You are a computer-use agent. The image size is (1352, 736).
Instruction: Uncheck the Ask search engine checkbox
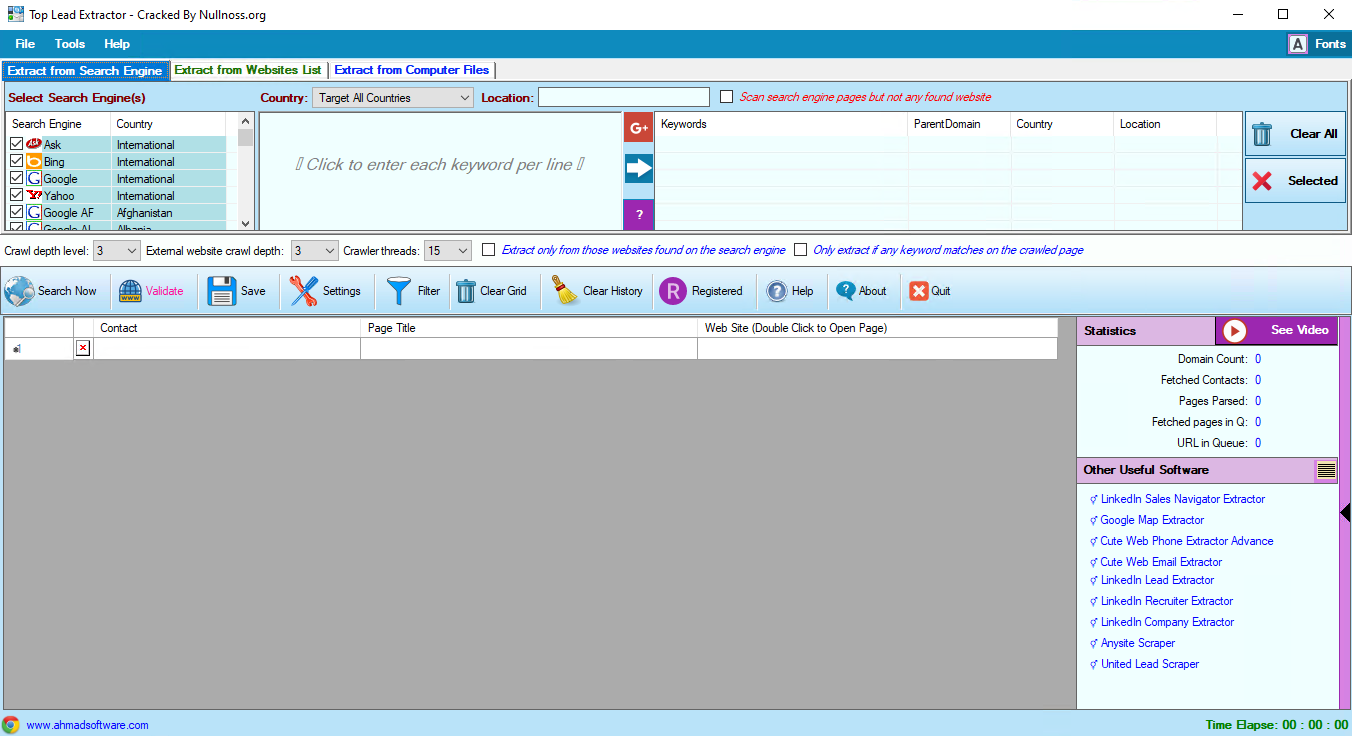(x=16, y=145)
